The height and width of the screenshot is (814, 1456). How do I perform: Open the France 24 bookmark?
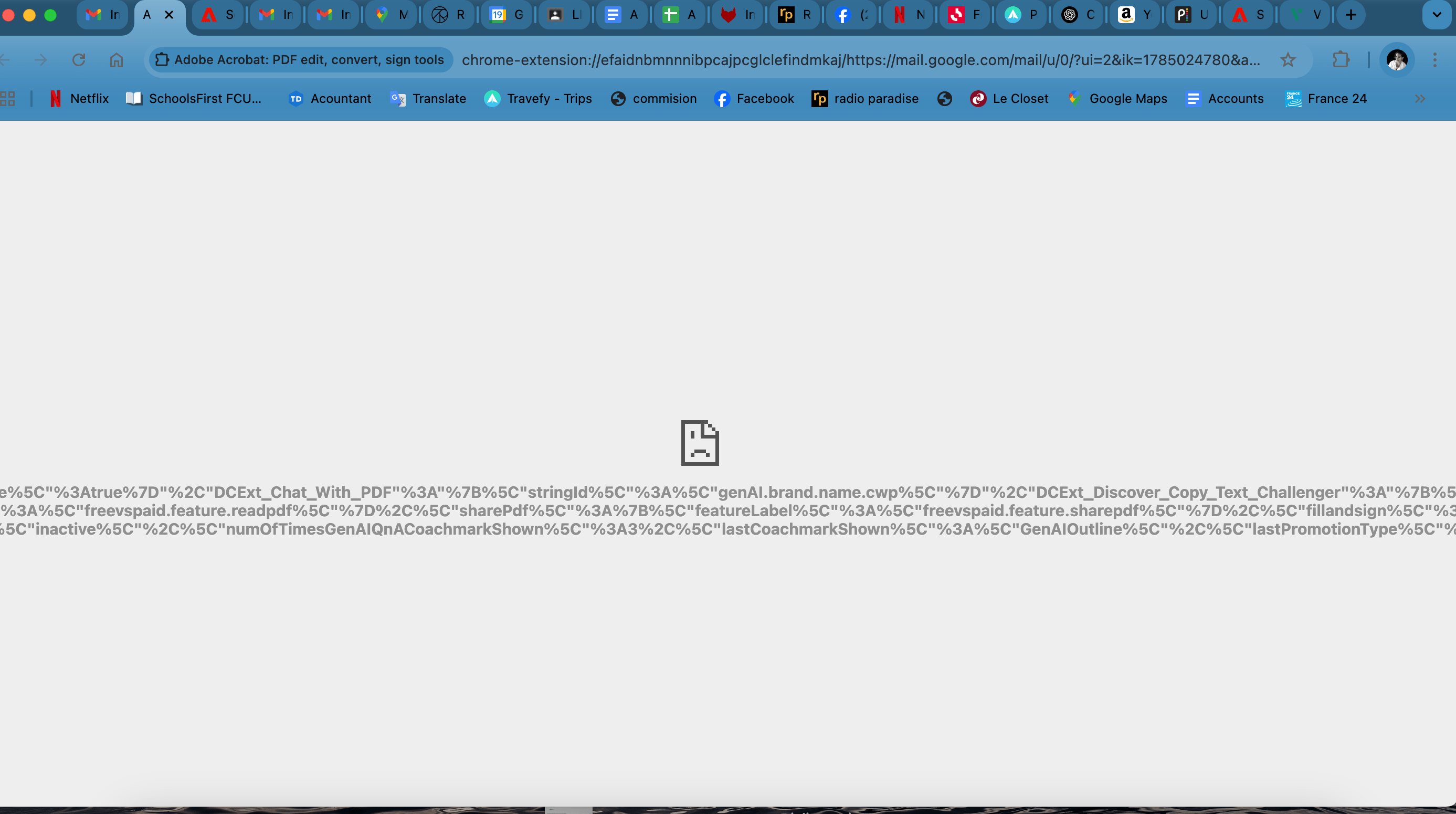point(1326,98)
